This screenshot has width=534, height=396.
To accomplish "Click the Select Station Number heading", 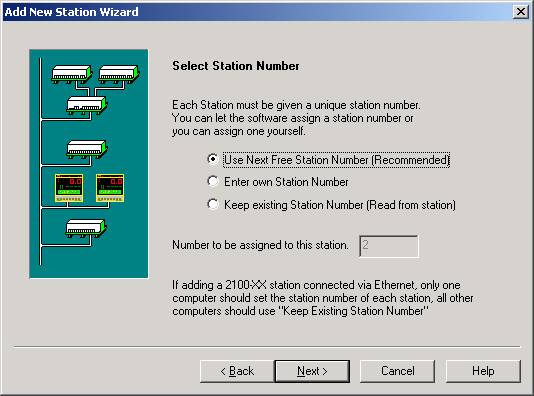I will point(236,66).
